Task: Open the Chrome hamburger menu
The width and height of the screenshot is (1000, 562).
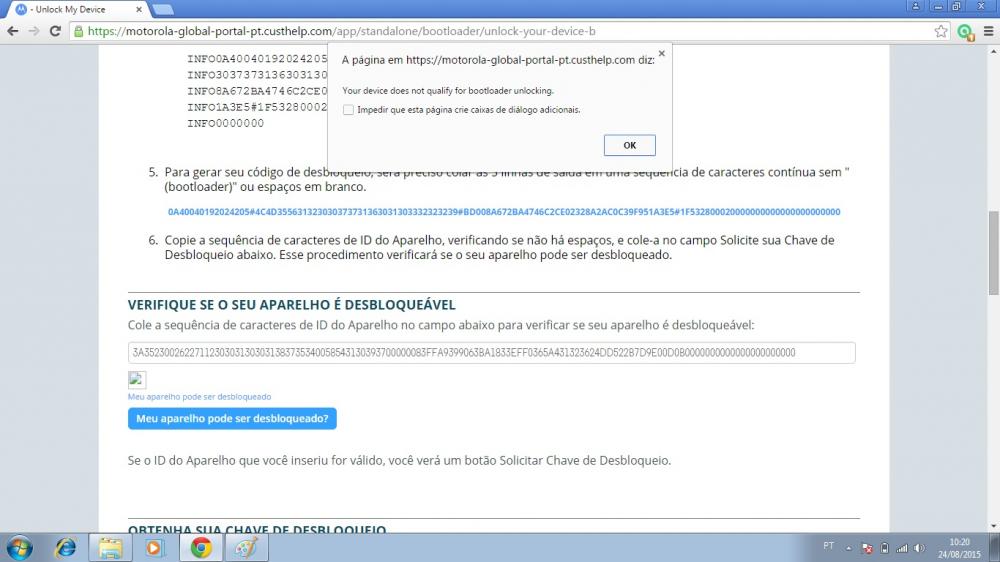Action: click(989, 31)
